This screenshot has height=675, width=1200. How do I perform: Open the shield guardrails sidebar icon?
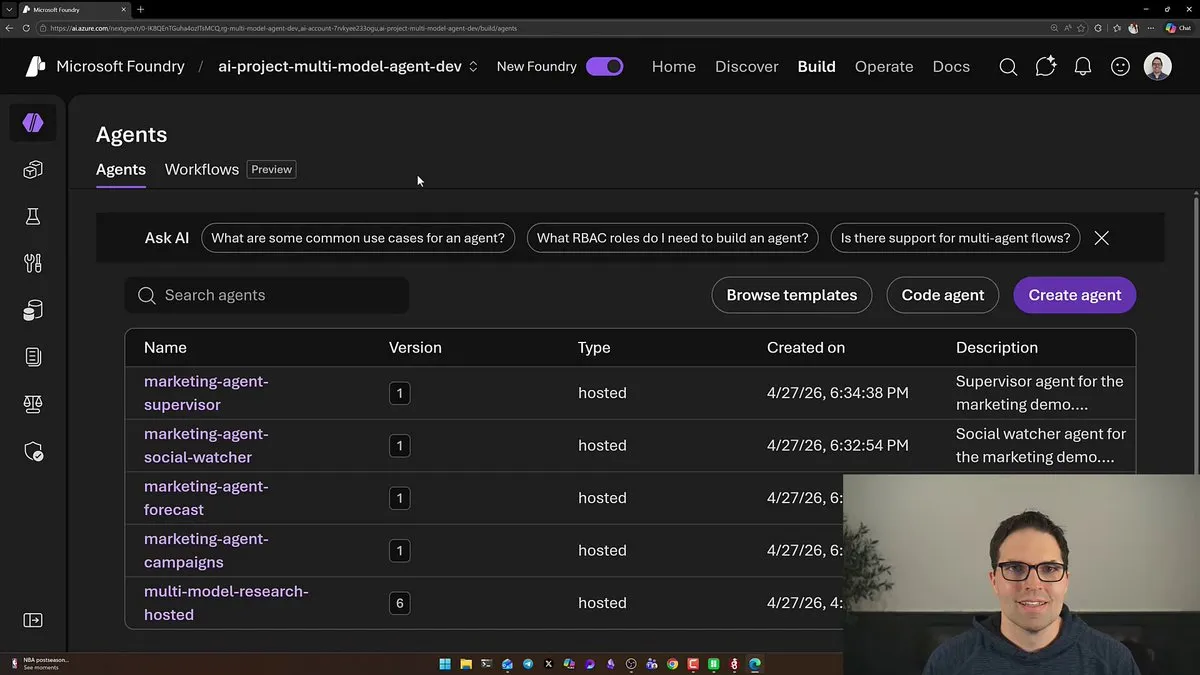tap(33, 451)
